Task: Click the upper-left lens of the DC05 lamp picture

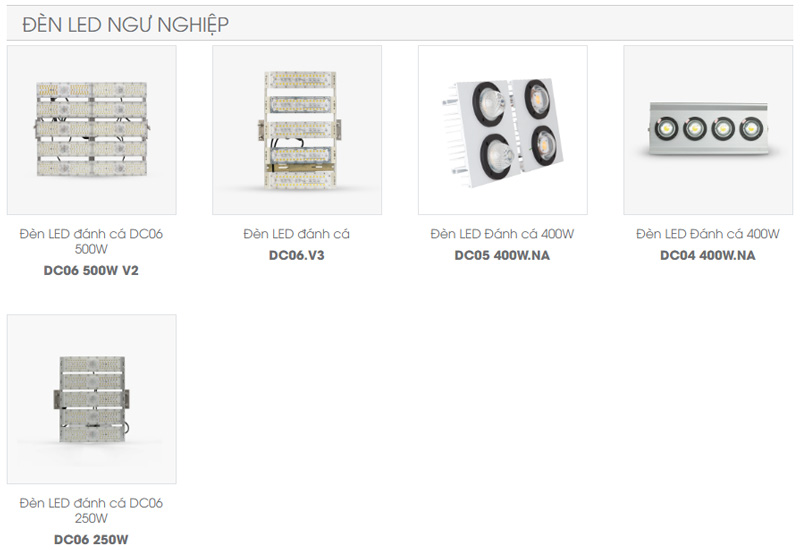Action: [x=489, y=102]
